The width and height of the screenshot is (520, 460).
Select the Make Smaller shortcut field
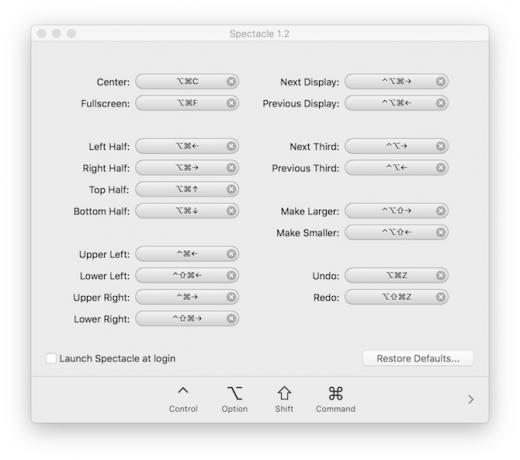pyautogui.click(x=396, y=232)
